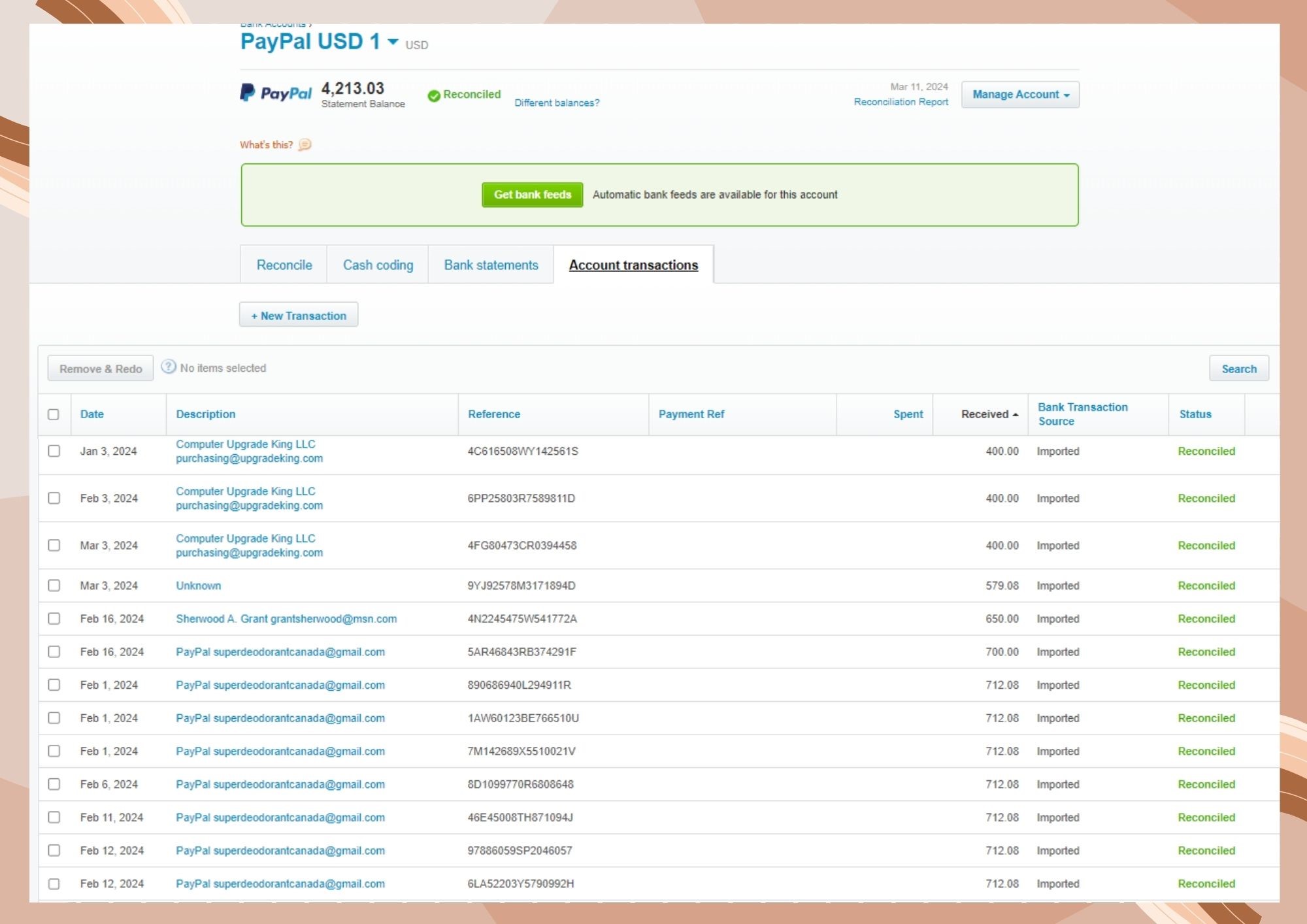This screenshot has width=1307, height=924.
Task: Sort by the Payment Ref column header
Action: pyautogui.click(x=691, y=414)
